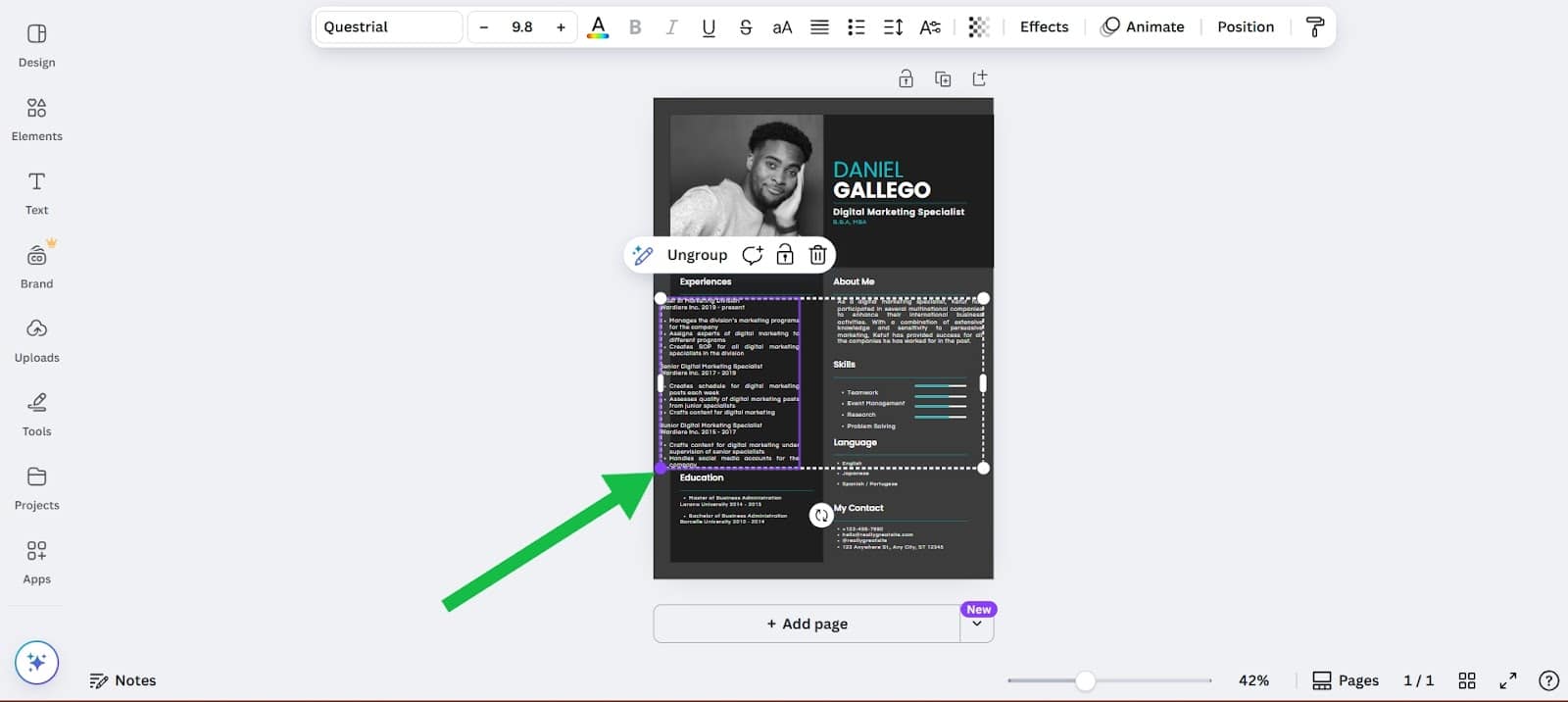1568x702 pixels.
Task: Open the Animate panel
Action: (x=1143, y=27)
